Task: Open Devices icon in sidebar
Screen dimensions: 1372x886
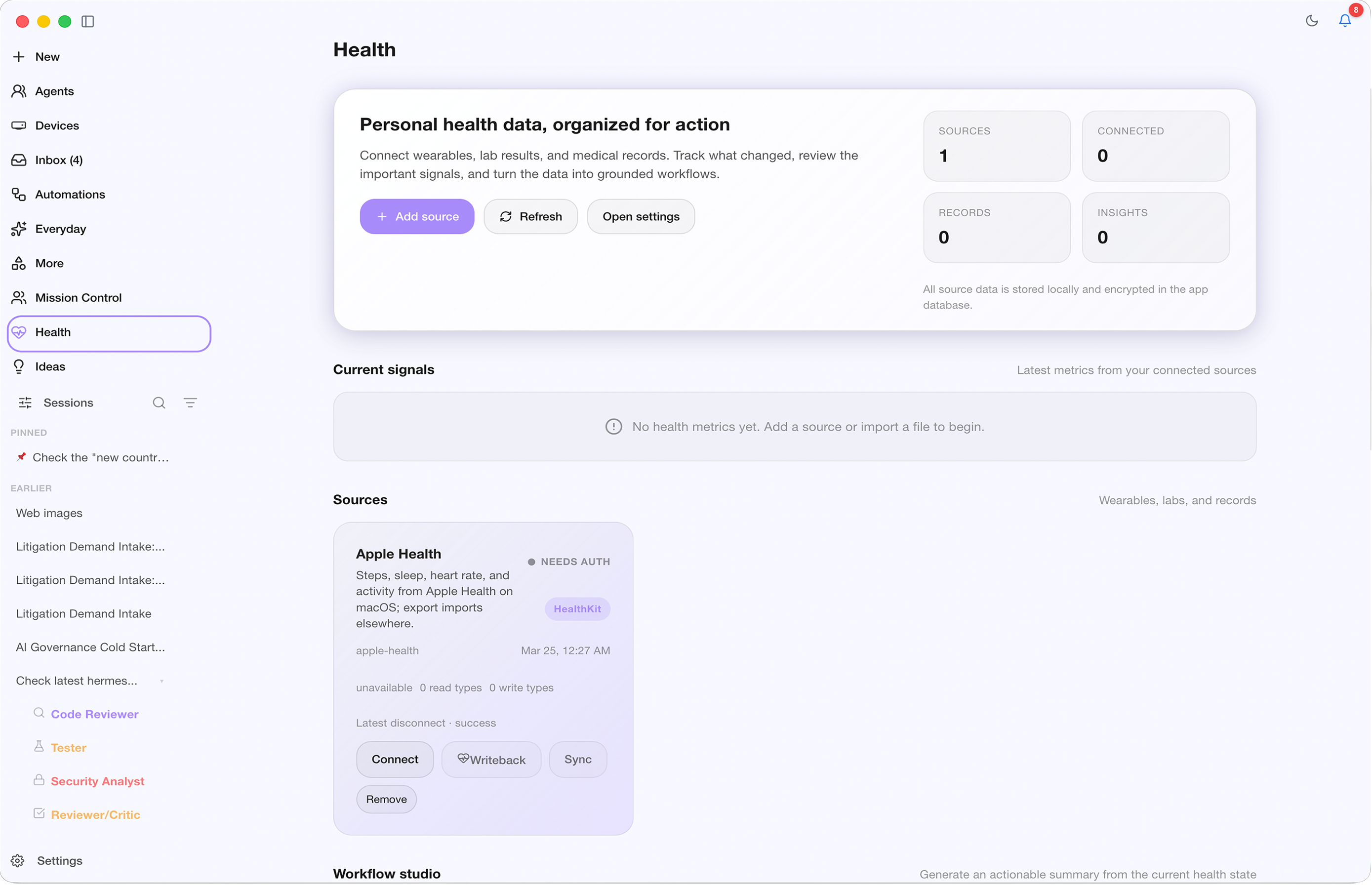Action: [19, 125]
